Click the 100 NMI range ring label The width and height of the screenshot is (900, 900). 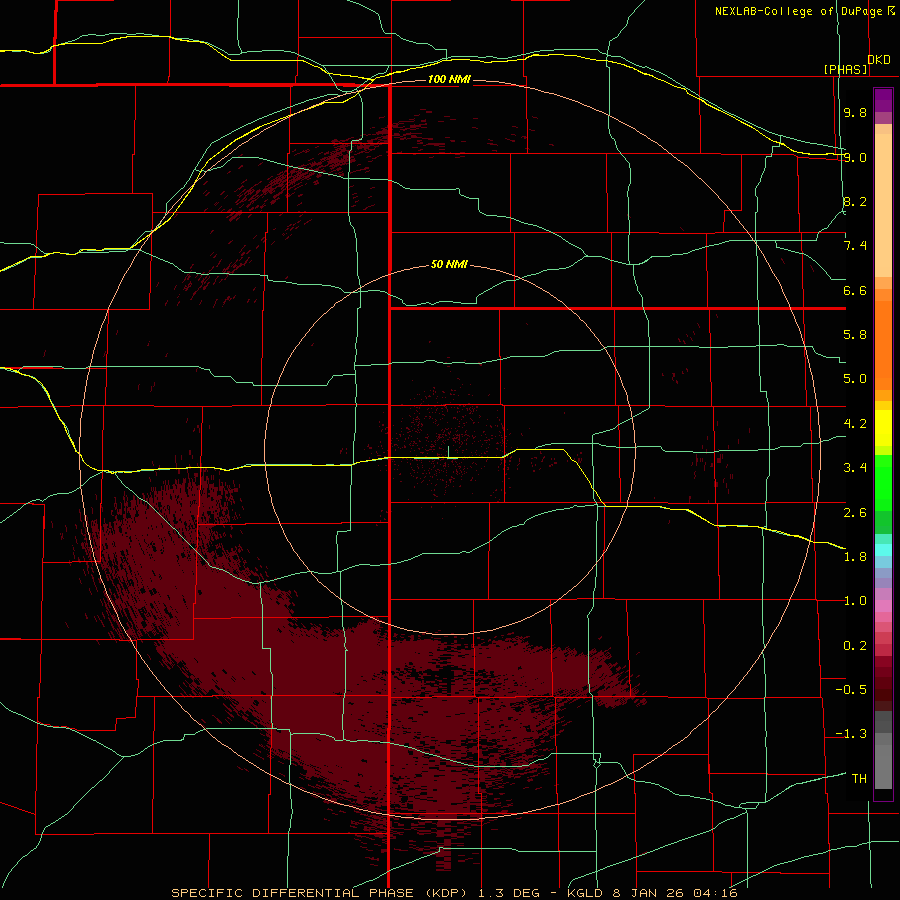[449, 79]
